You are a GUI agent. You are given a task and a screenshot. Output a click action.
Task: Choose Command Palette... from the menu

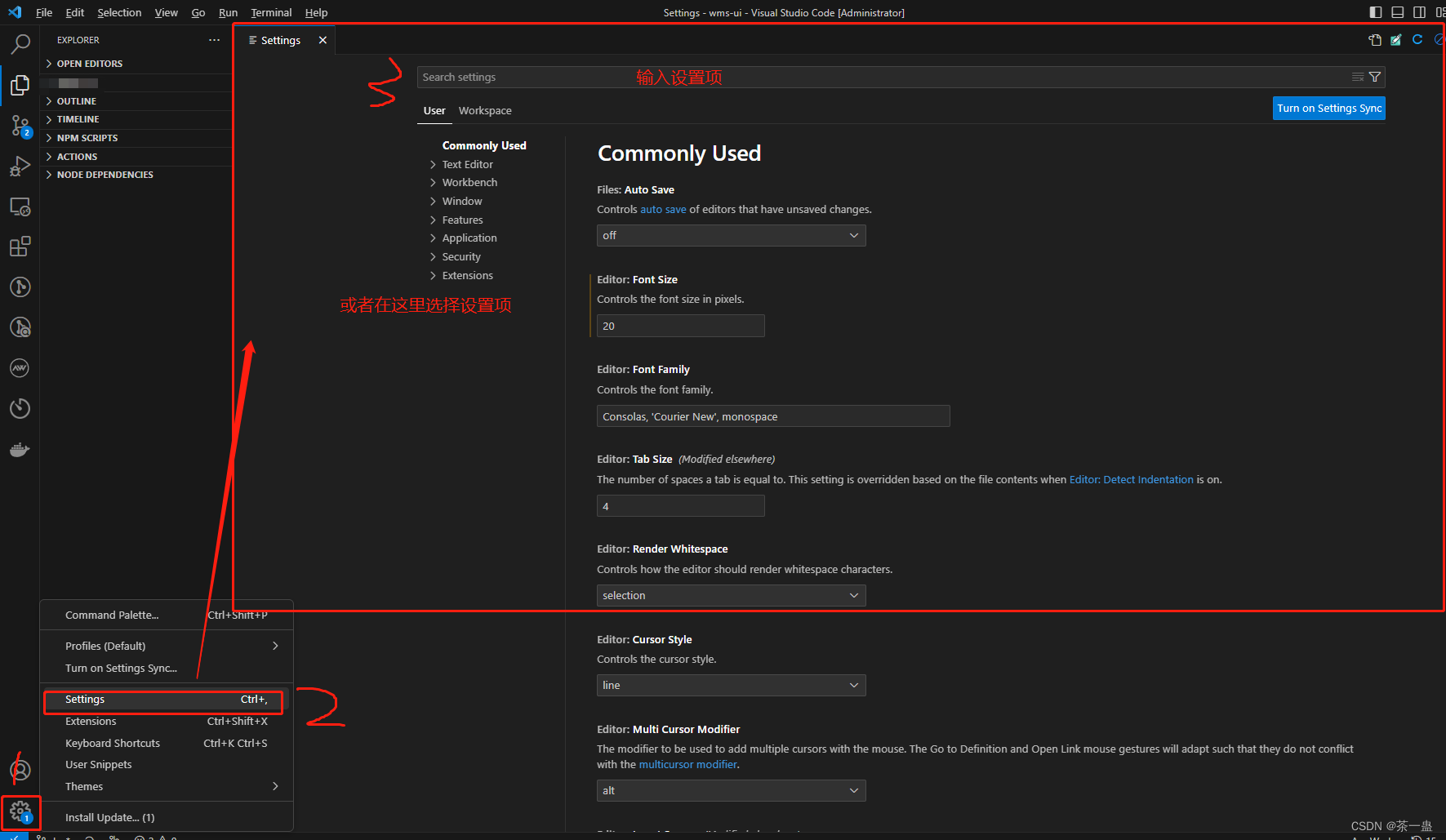(167, 616)
